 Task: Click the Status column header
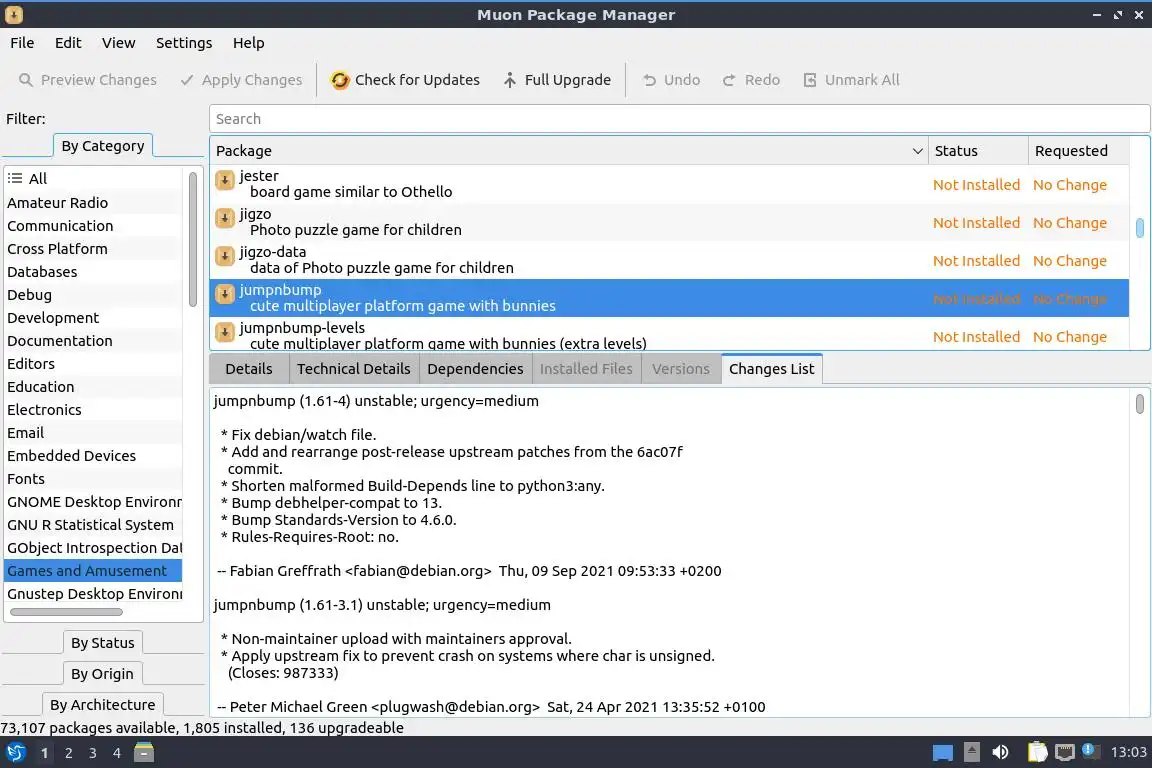pos(978,151)
